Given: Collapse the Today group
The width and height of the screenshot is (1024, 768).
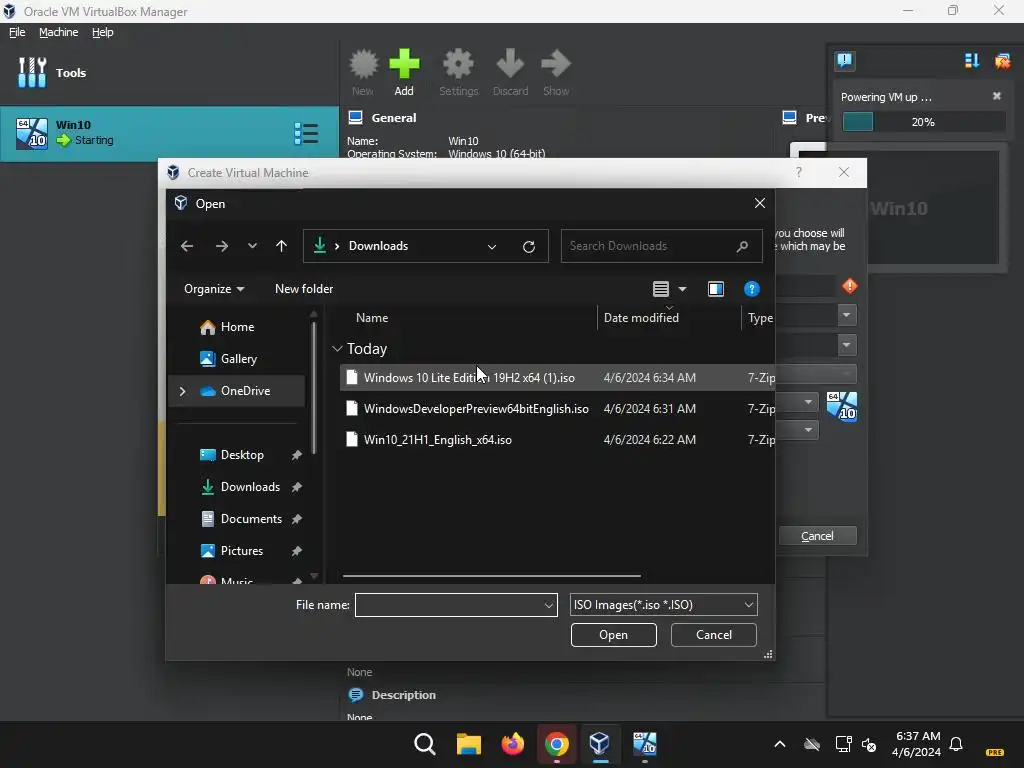Looking at the screenshot, I should [337, 349].
